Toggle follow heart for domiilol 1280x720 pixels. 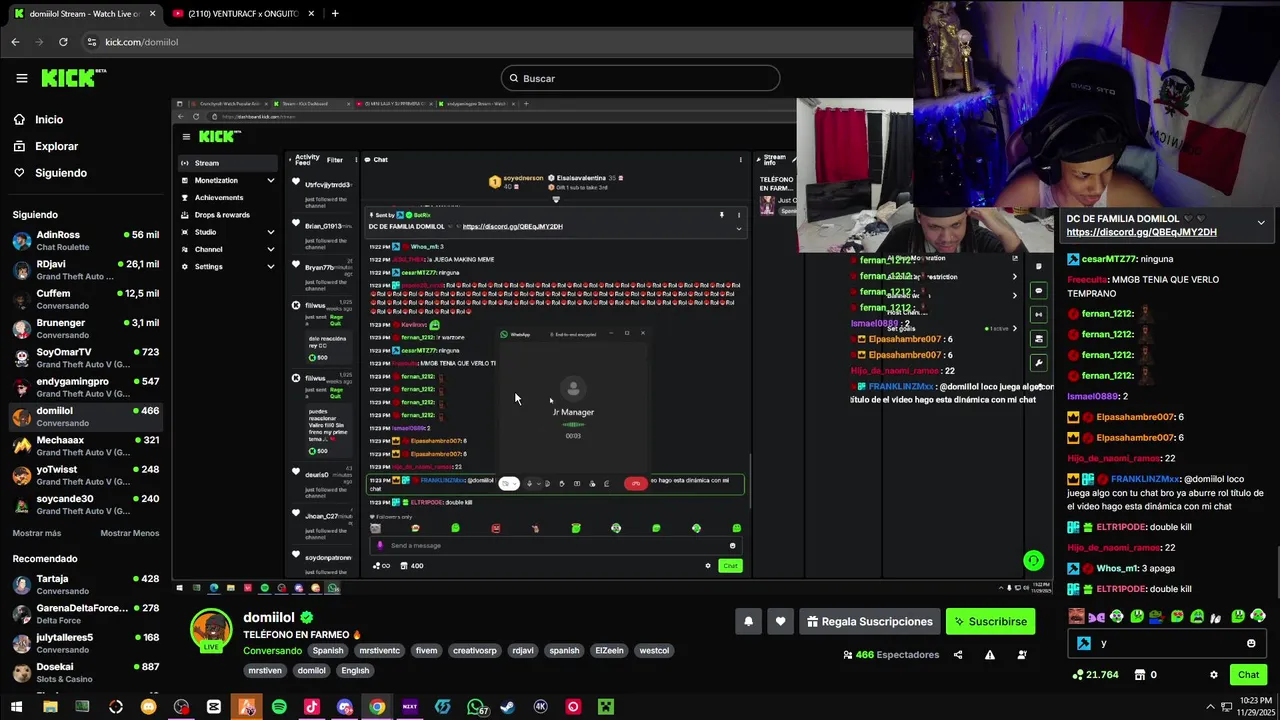tap(780, 621)
